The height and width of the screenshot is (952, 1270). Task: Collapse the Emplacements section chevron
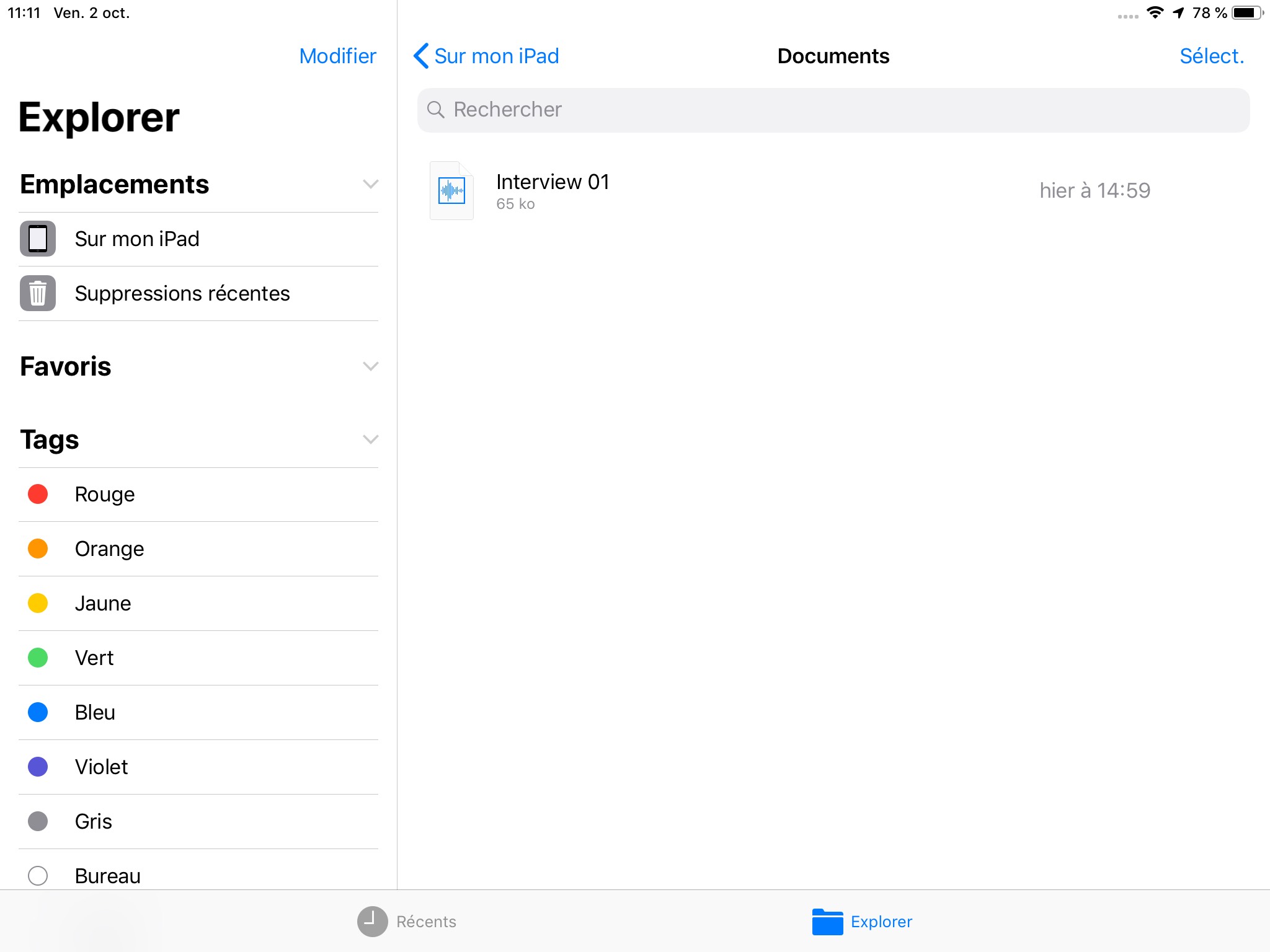[370, 184]
